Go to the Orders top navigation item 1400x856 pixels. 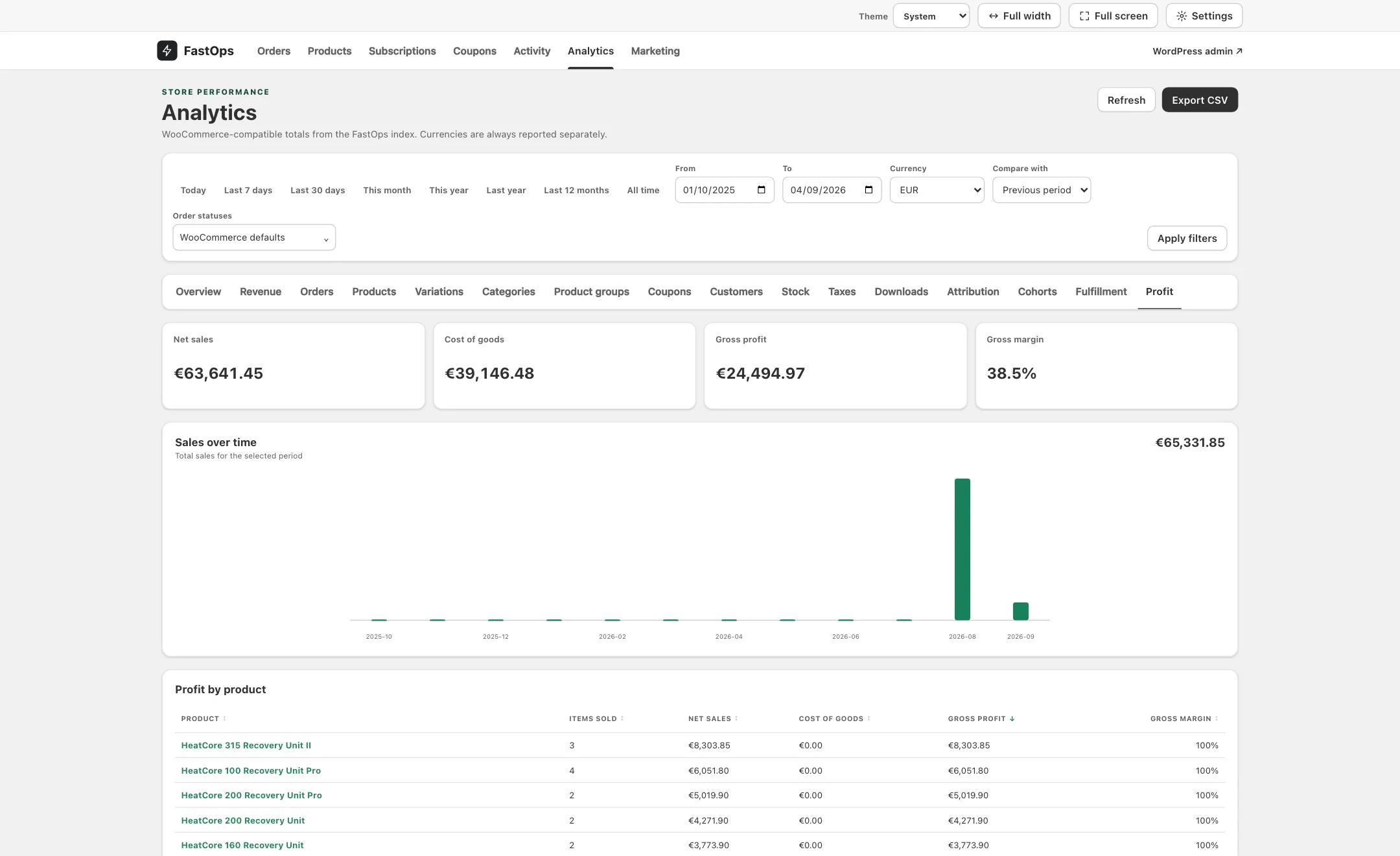[274, 51]
